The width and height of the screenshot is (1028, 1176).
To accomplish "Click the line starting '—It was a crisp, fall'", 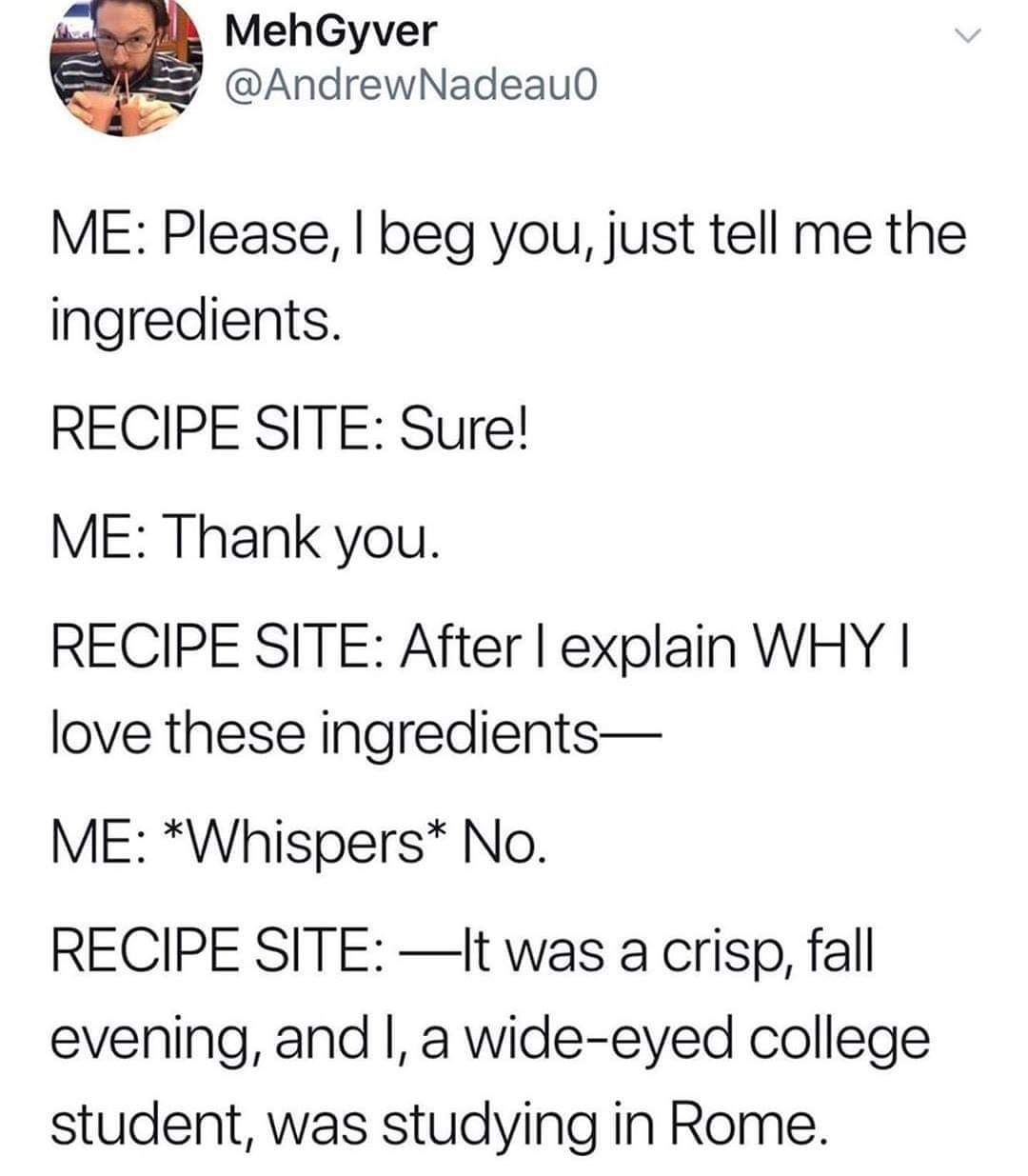I will click(465, 950).
